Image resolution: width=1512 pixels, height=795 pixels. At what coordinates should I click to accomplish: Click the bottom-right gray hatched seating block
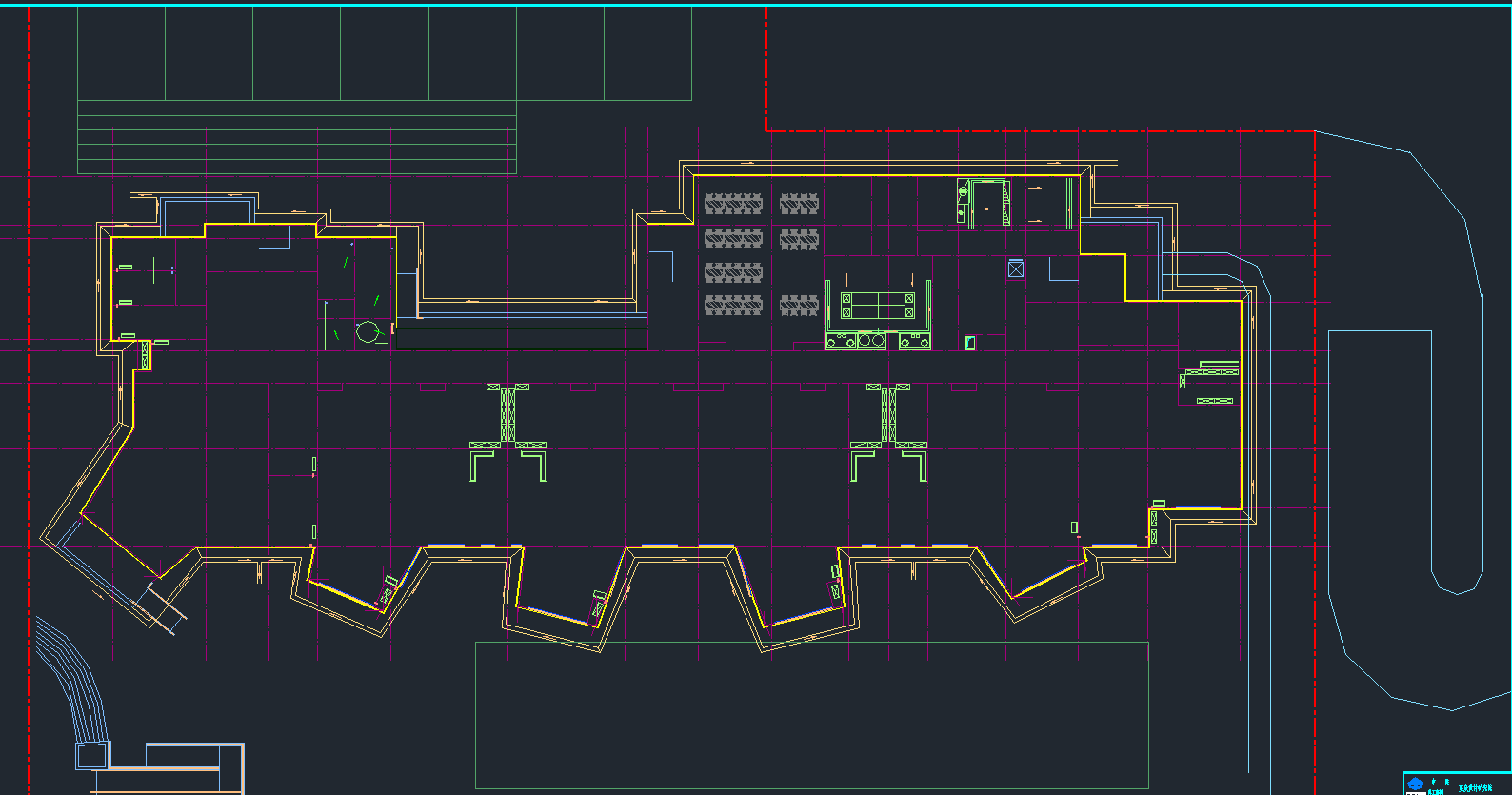pos(799,305)
